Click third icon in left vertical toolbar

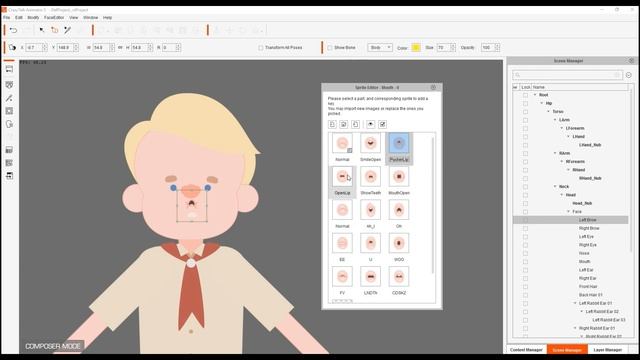click(9, 98)
